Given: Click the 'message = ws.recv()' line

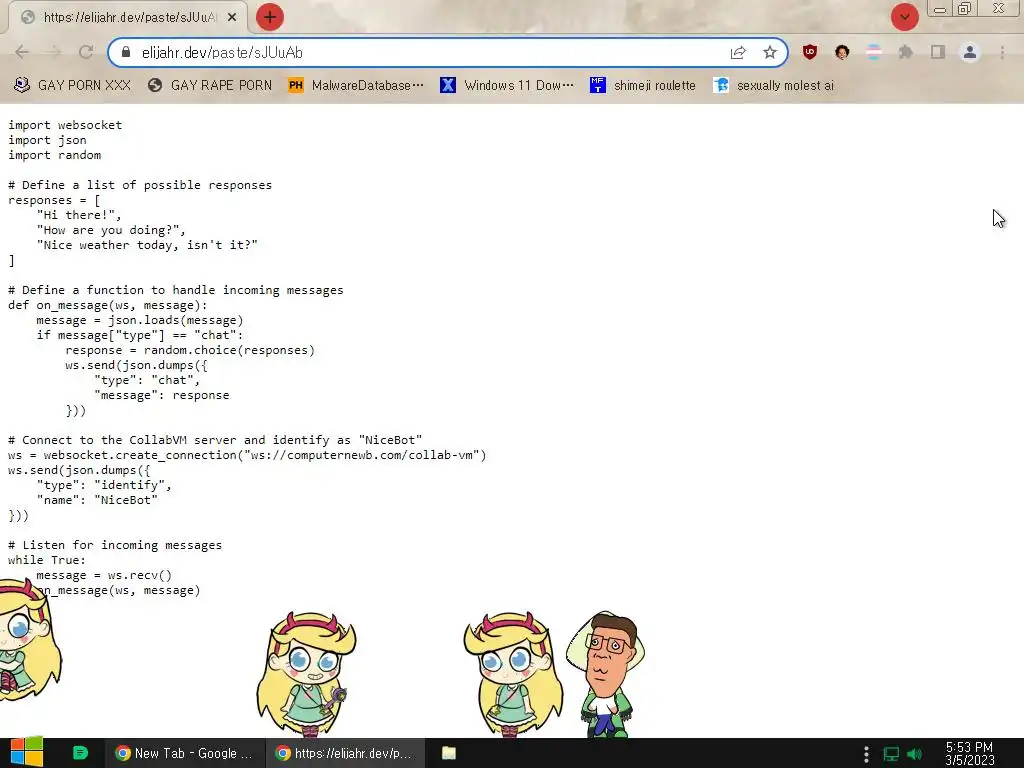Looking at the screenshot, I should coord(104,575).
